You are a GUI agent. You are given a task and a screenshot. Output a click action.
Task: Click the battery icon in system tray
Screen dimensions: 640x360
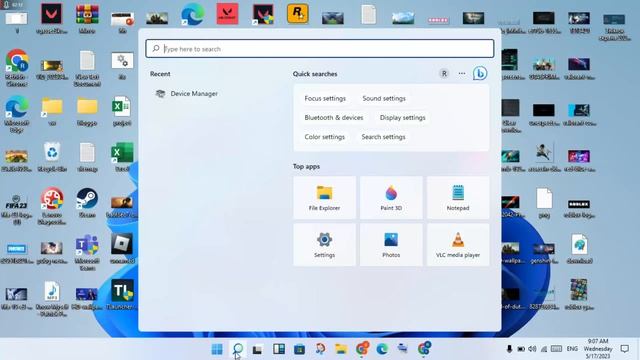click(521, 349)
